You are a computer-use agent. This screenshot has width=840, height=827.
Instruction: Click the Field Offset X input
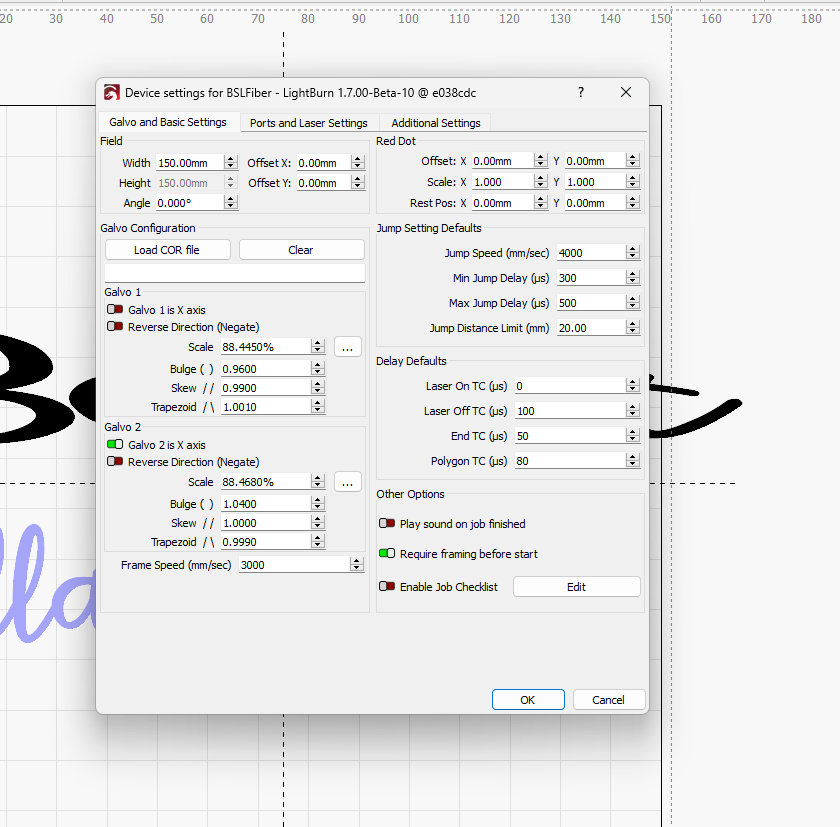[324, 163]
